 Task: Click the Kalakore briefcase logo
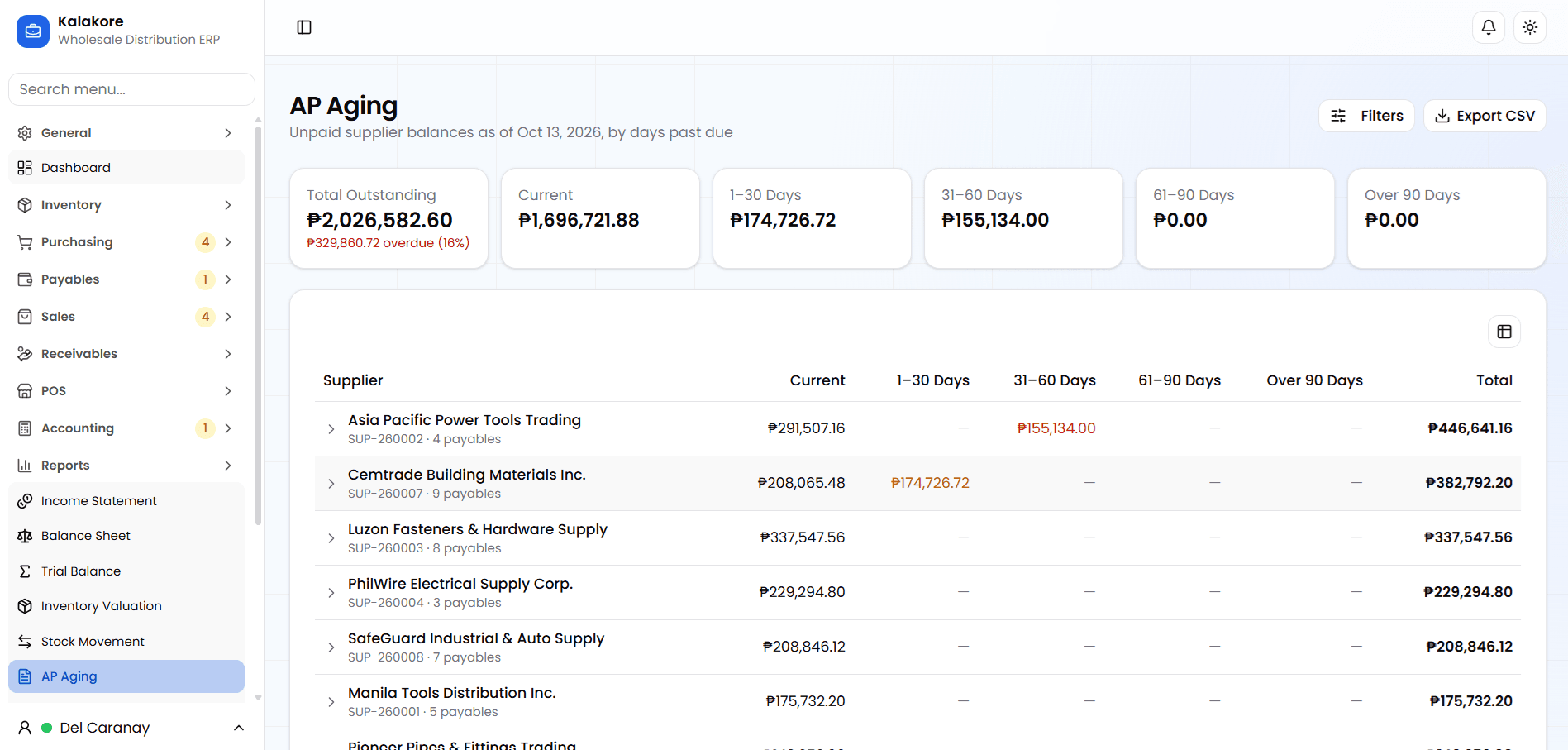[33, 31]
